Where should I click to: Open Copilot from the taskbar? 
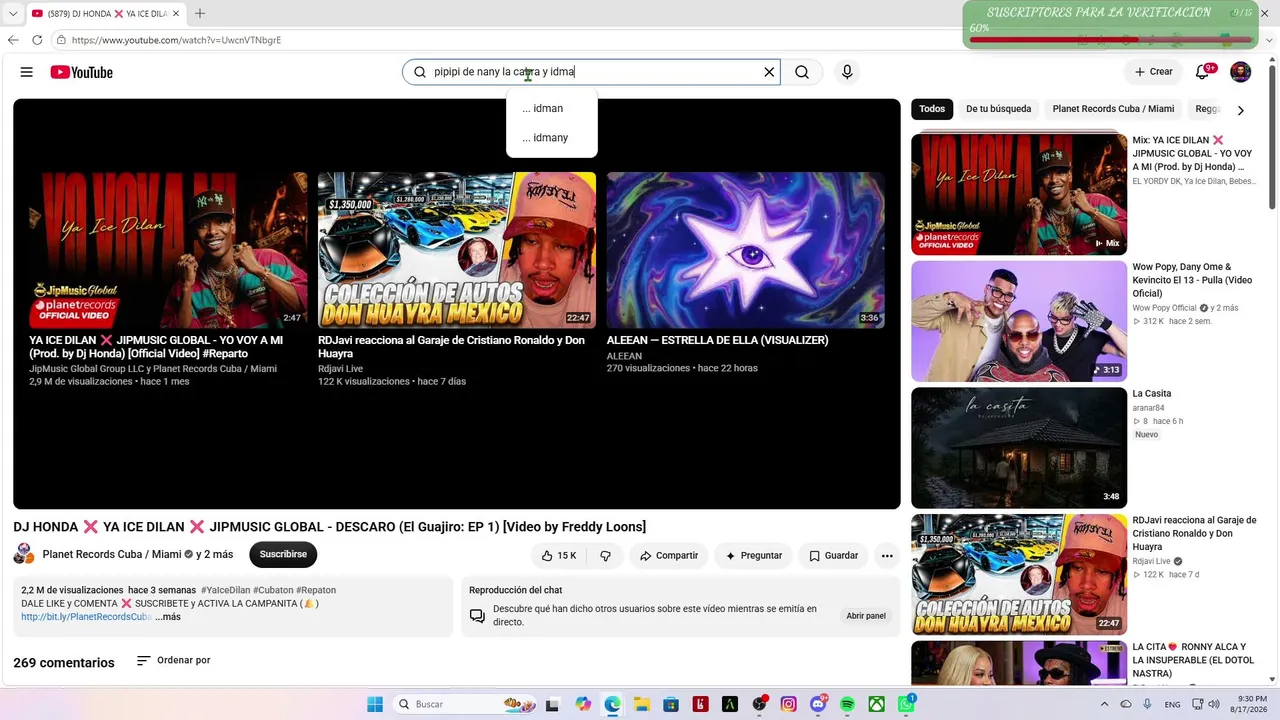[583, 704]
